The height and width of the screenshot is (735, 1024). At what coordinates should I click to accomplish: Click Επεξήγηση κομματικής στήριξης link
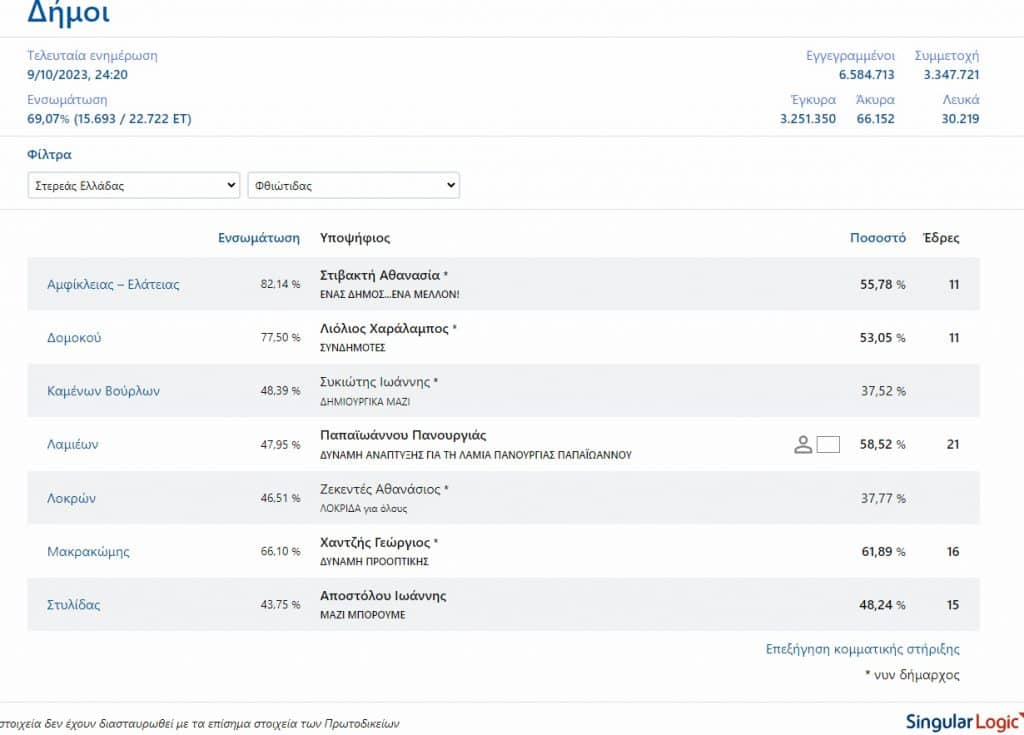pos(863,649)
